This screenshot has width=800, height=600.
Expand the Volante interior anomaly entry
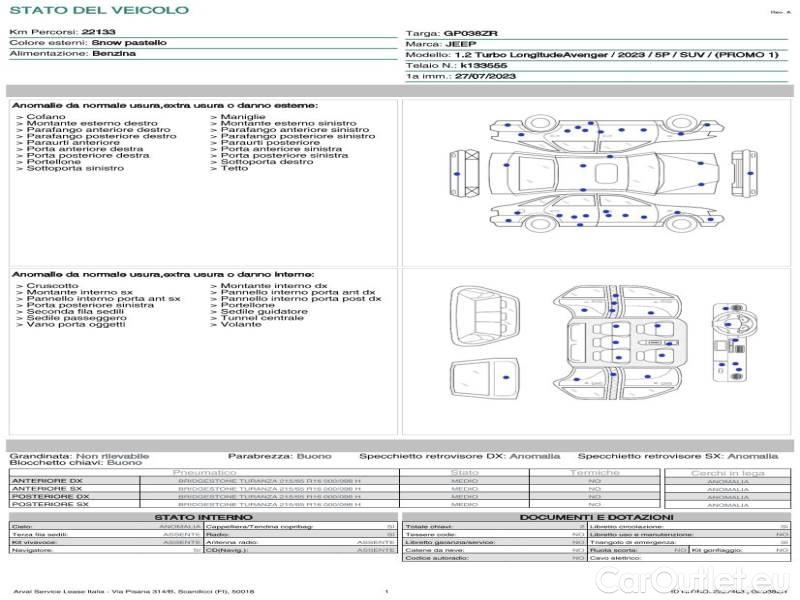pos(240,324)
